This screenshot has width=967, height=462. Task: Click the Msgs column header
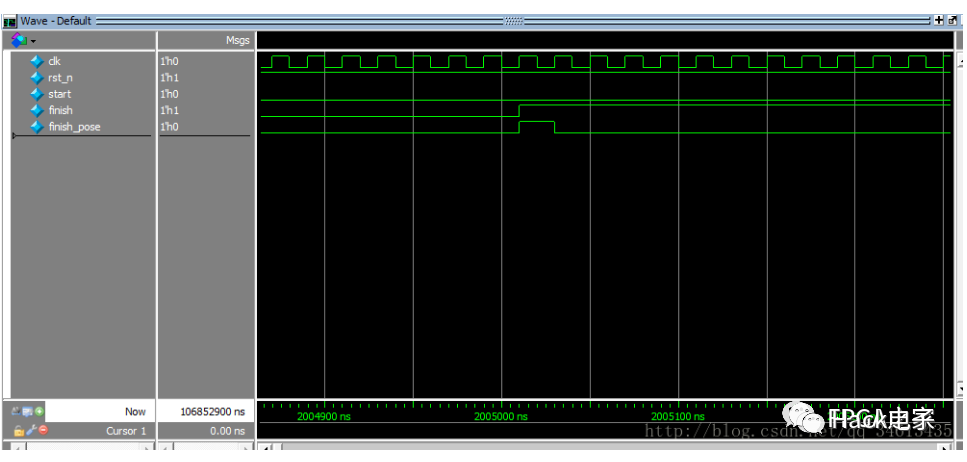click(x=237, y=40)
